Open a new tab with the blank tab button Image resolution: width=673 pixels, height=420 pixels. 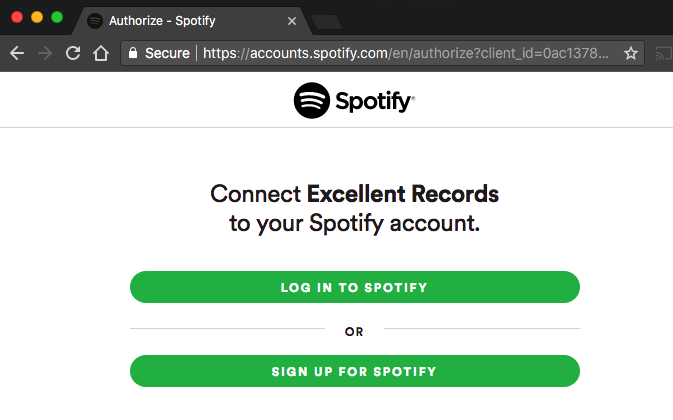326,22
